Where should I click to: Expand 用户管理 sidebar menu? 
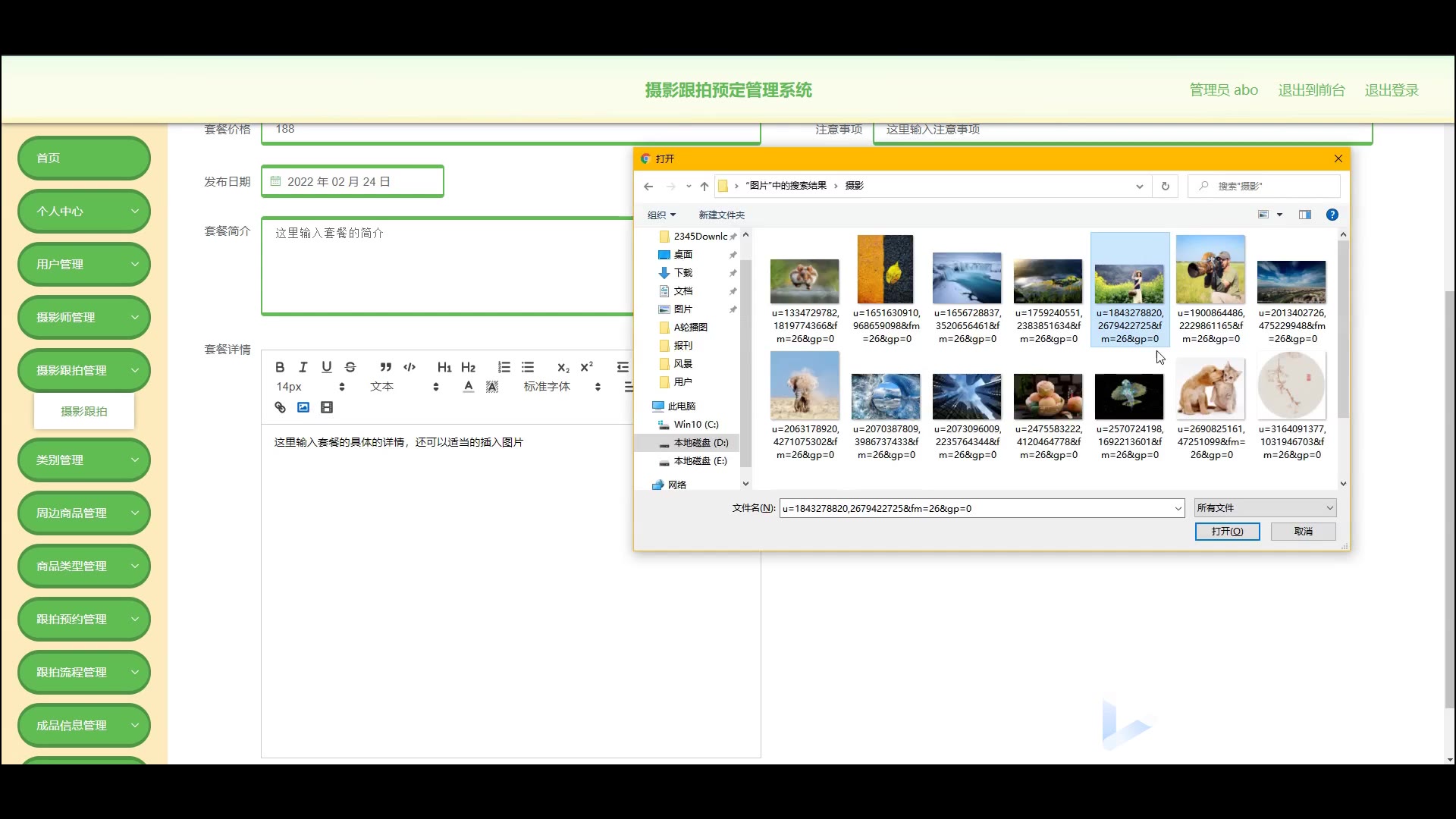(x=83, y=264)
